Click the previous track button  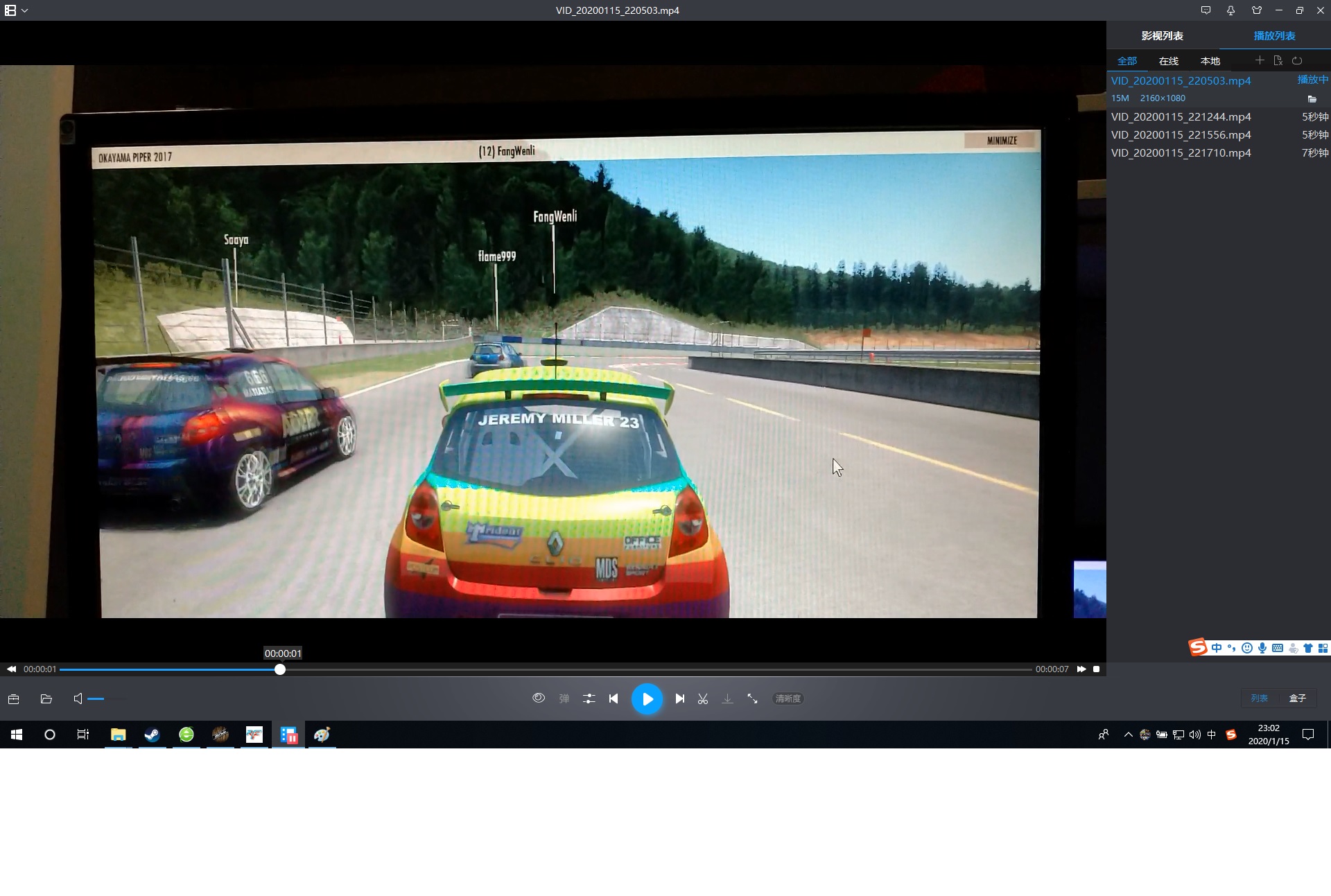click(x=614, y=699)
